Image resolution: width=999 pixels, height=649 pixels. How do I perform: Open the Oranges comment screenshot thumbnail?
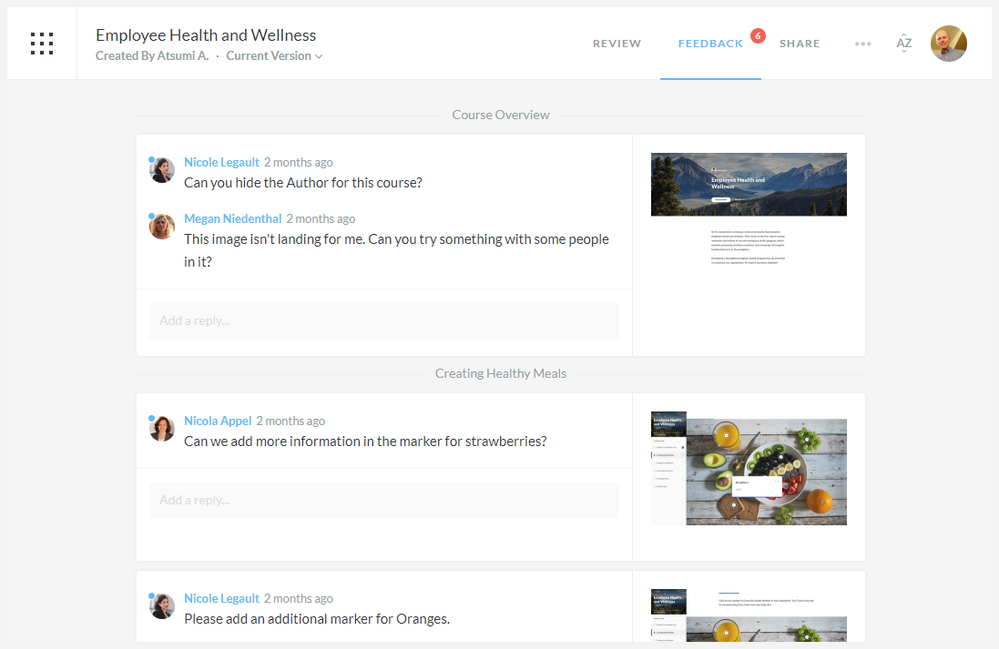(749, 615)
